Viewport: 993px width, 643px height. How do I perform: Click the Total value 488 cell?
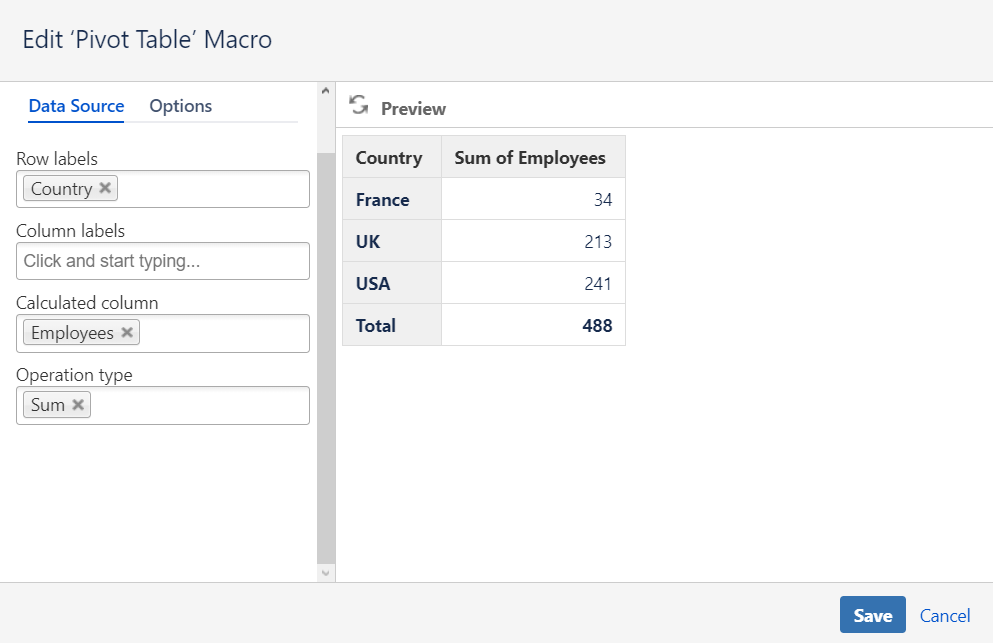(597, 326)
